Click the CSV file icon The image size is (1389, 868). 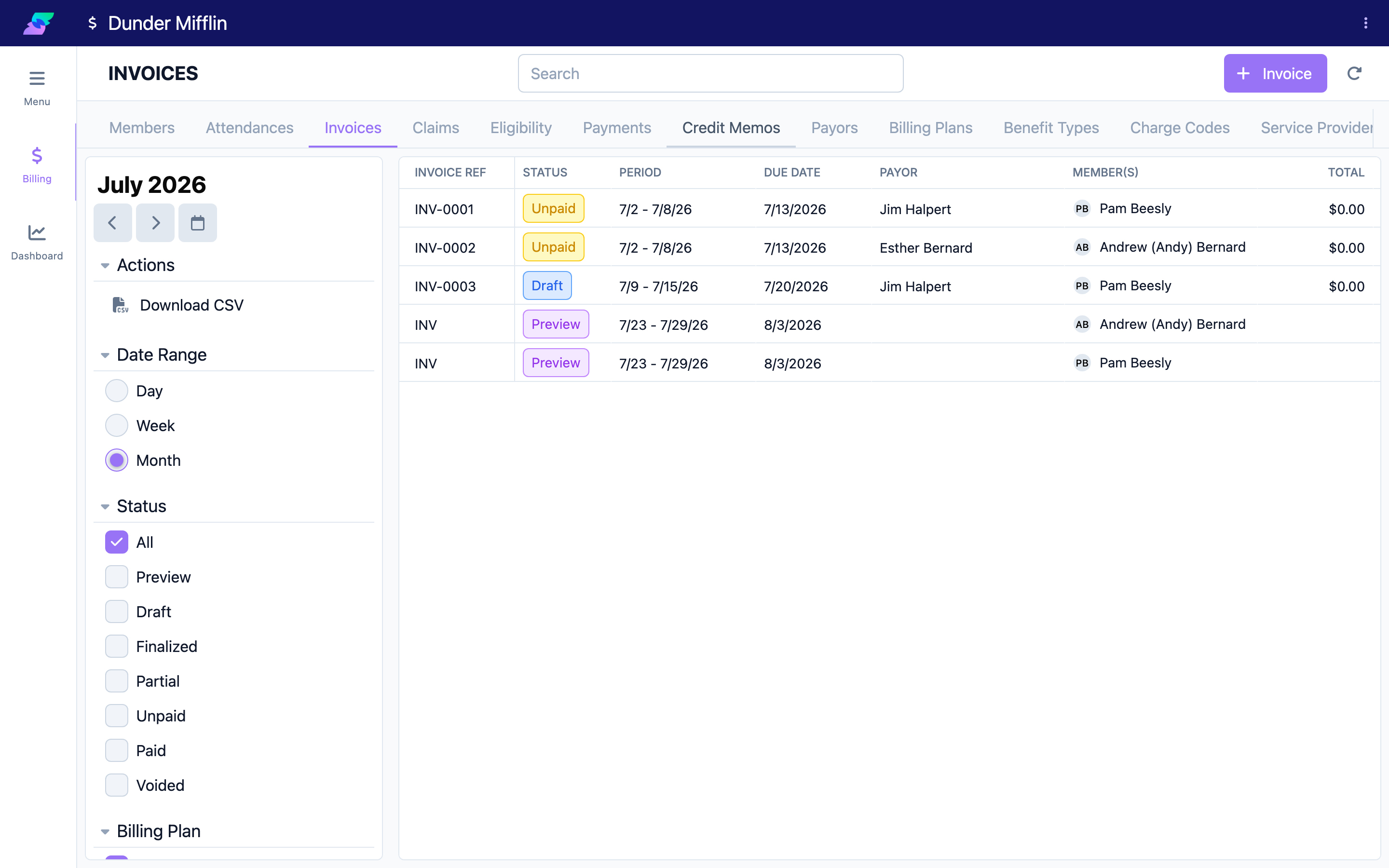(120, 305)
